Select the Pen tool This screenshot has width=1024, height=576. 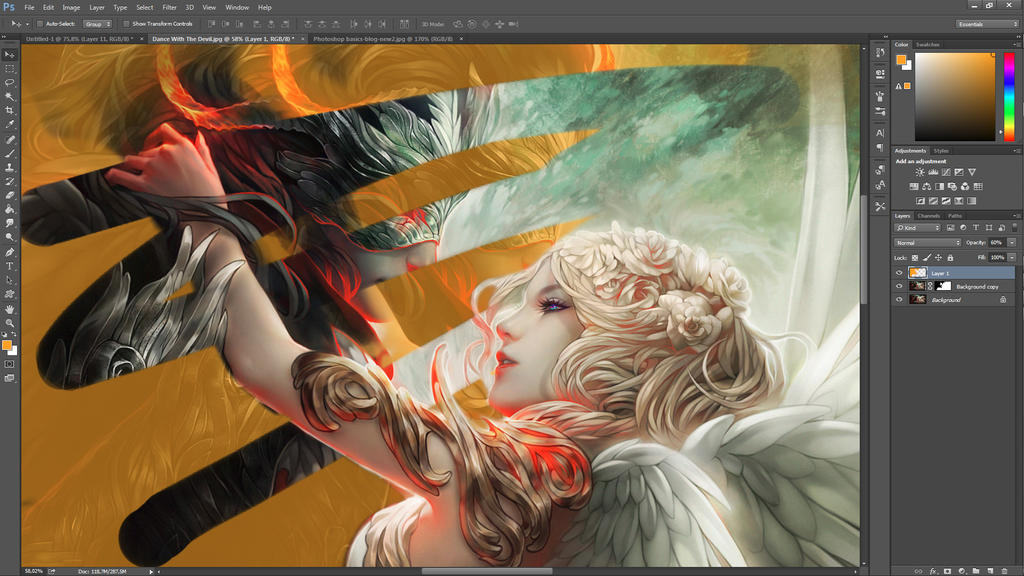click(9, 252)
